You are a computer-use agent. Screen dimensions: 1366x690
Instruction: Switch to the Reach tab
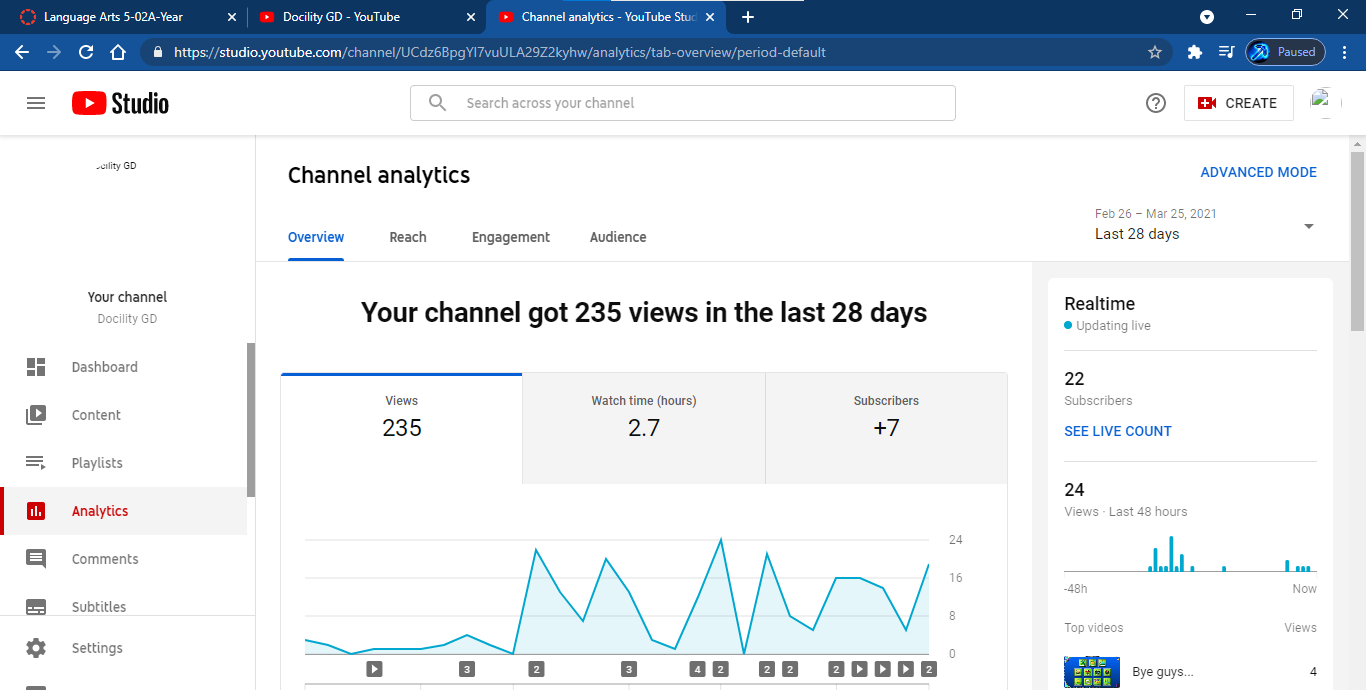408,237
